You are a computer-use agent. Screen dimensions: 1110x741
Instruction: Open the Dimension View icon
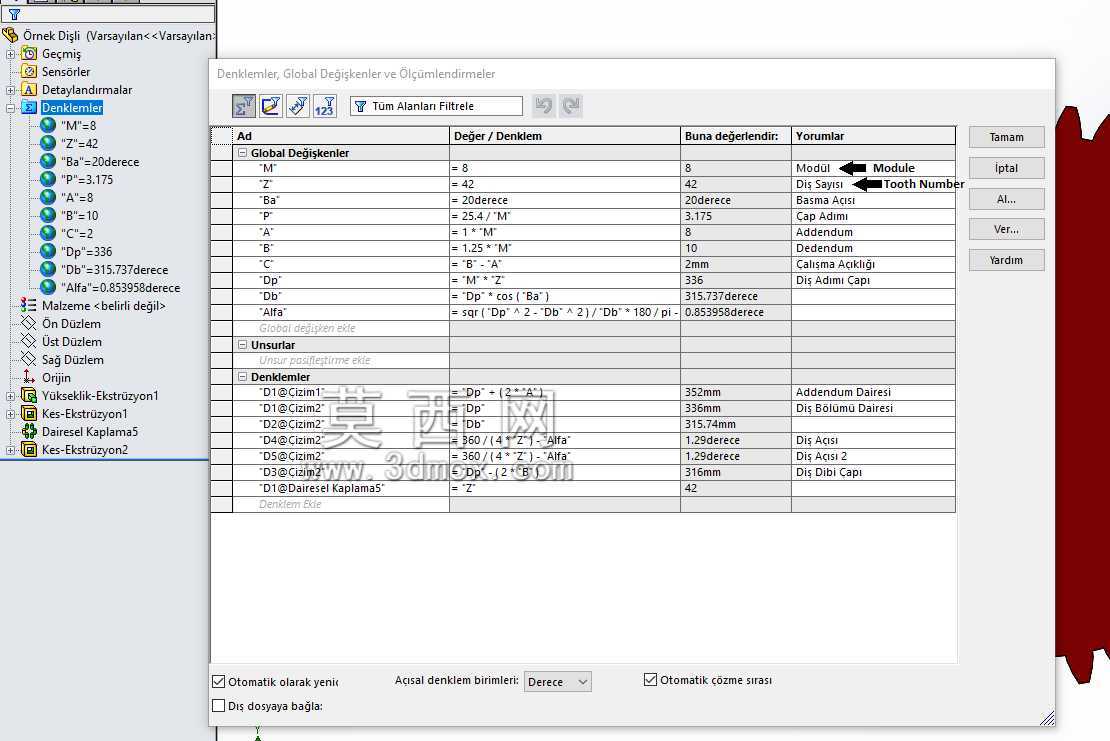tap(298, 106)
